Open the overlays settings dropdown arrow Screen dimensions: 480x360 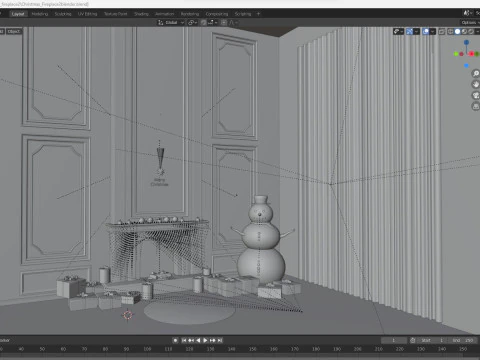click(433, 32)
